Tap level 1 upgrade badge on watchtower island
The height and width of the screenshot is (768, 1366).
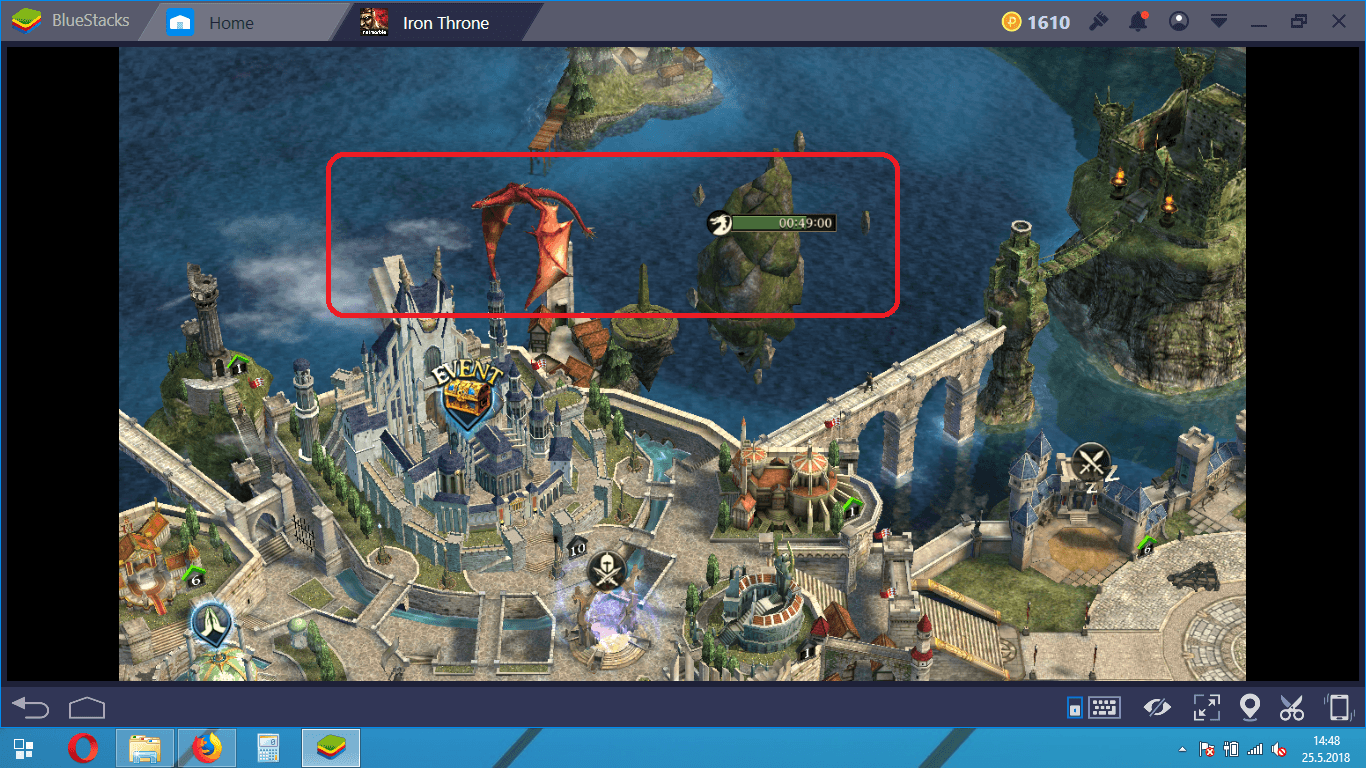[237, 365]
